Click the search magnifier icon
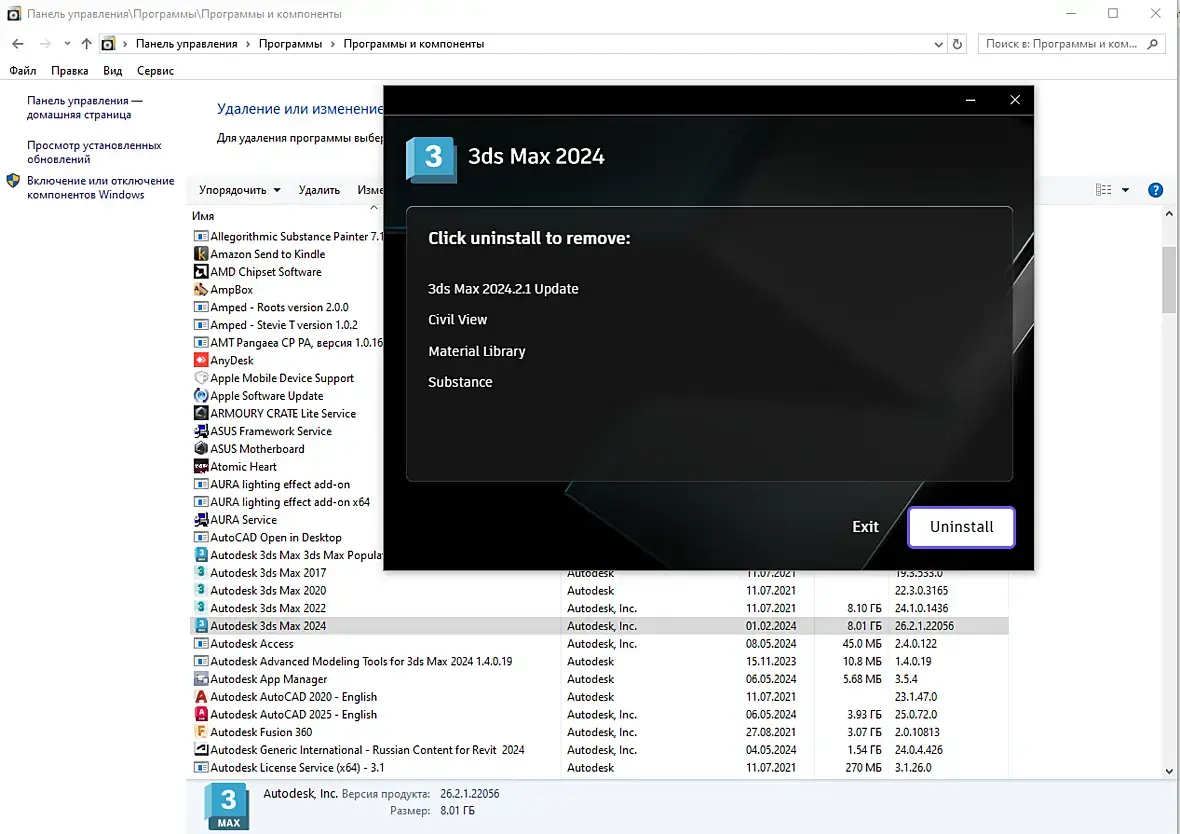1180x834 pixels. tap(1152, 44)
